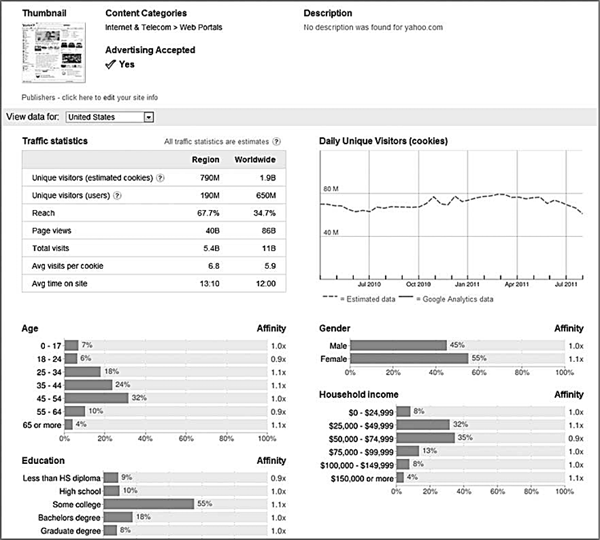Click the Worldwide column header
600x540 pixels.
[x=255, y=159]
